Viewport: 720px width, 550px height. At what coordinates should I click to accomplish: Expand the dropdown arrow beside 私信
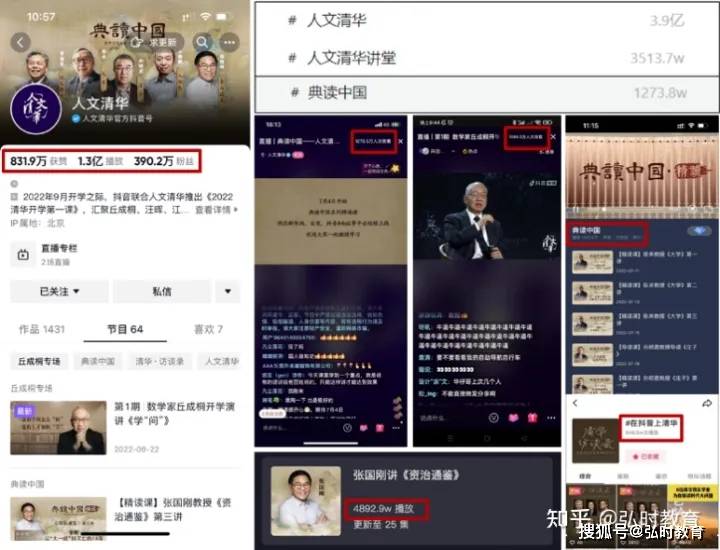pos(228,292)
